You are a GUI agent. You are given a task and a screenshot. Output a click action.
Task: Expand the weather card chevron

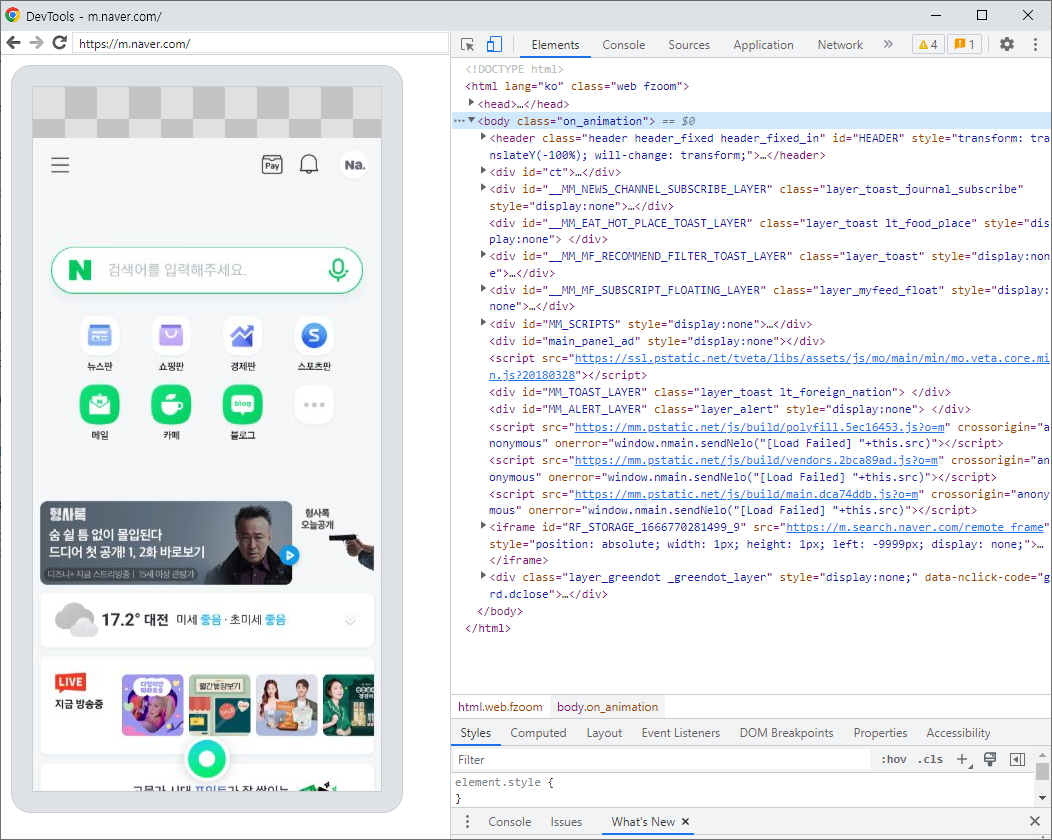pyautogui.click(x=350, y=621)
